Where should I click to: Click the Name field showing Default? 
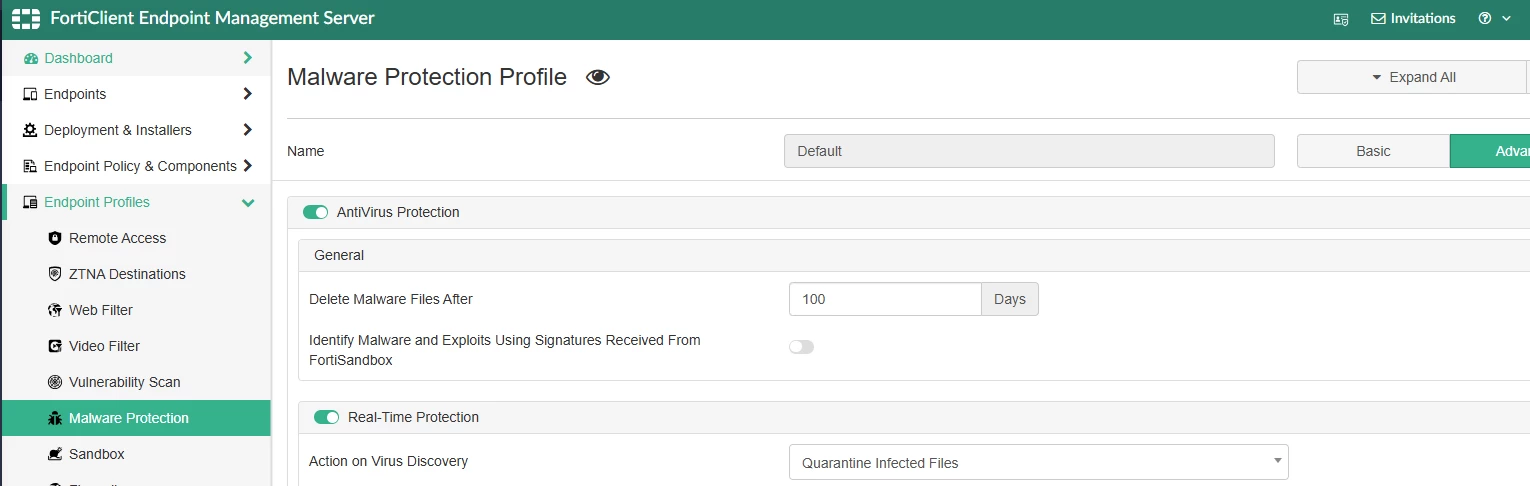1029,151
